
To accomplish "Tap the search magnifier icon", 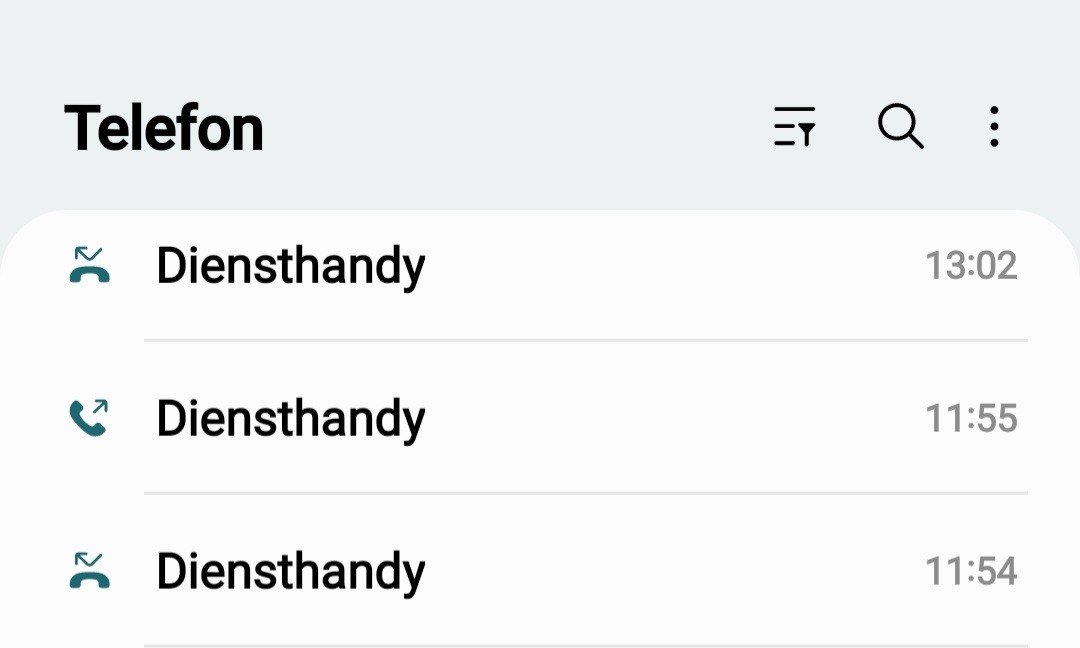I will pos(900,128).
